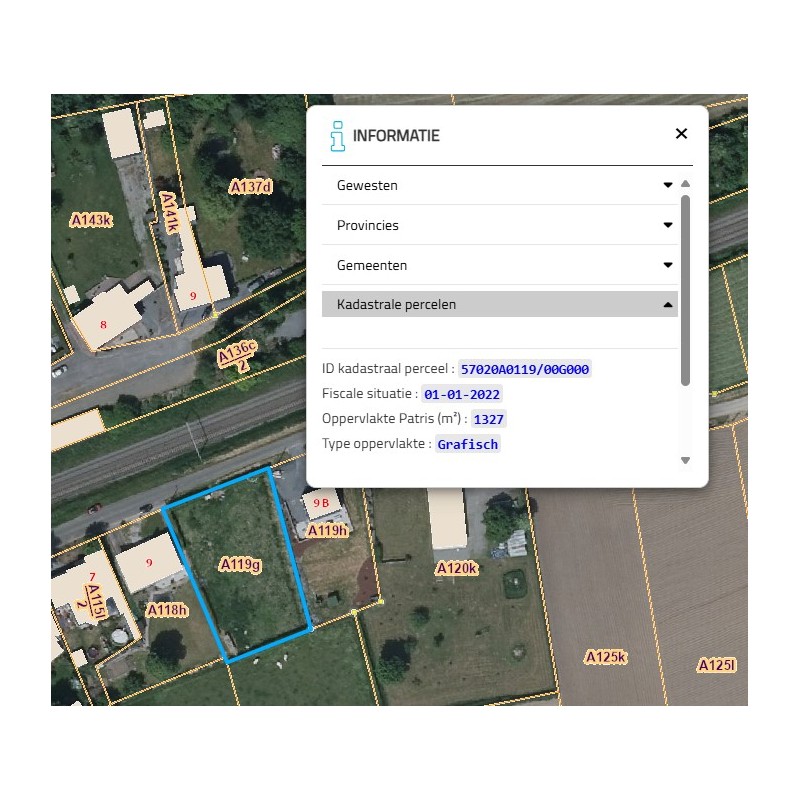The image size is (800, 800).
Task: Click the scrollbar up arrow
Action: point(685,184)
